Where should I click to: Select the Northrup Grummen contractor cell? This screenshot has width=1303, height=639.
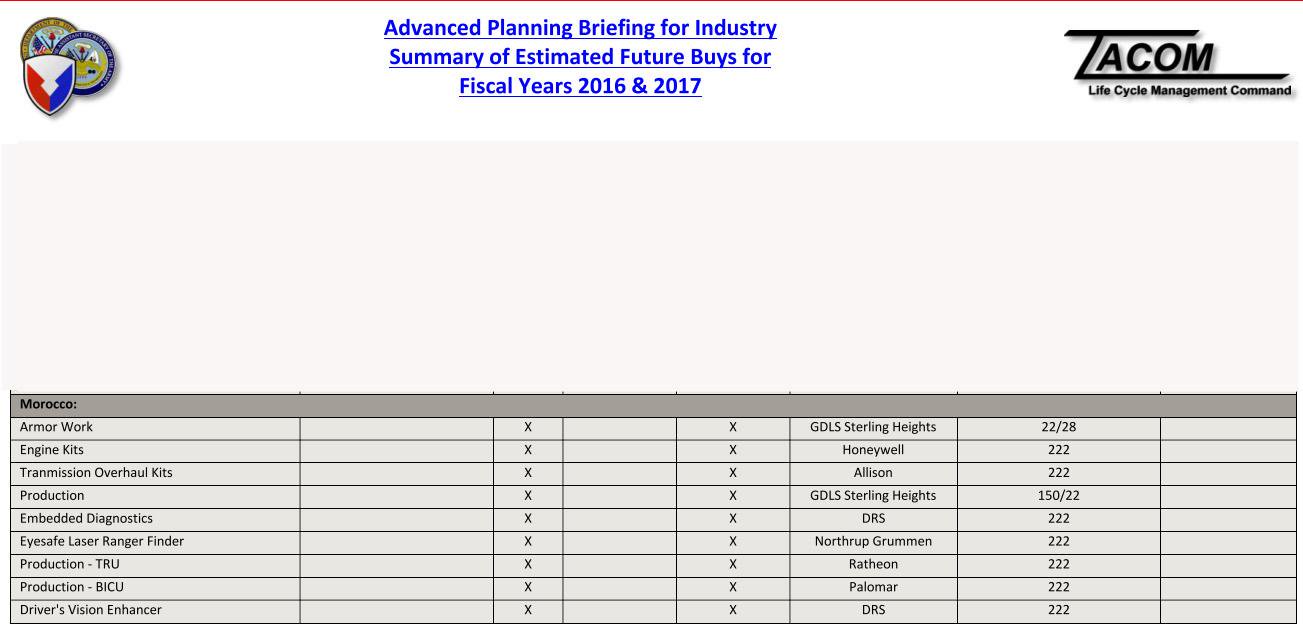pos(873,541)
